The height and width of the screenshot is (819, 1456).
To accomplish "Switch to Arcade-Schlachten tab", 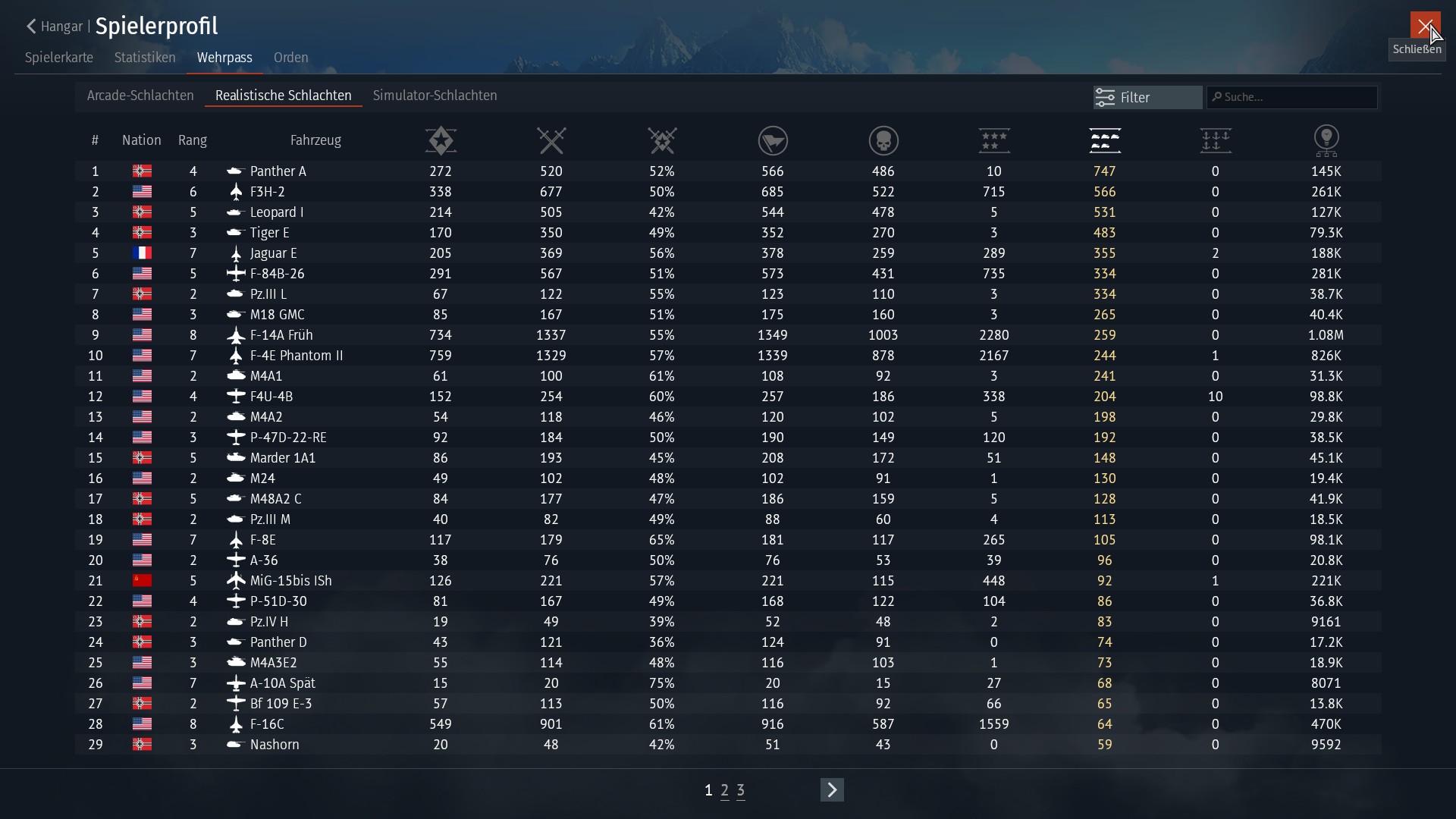I will click(x=140, y=96).
